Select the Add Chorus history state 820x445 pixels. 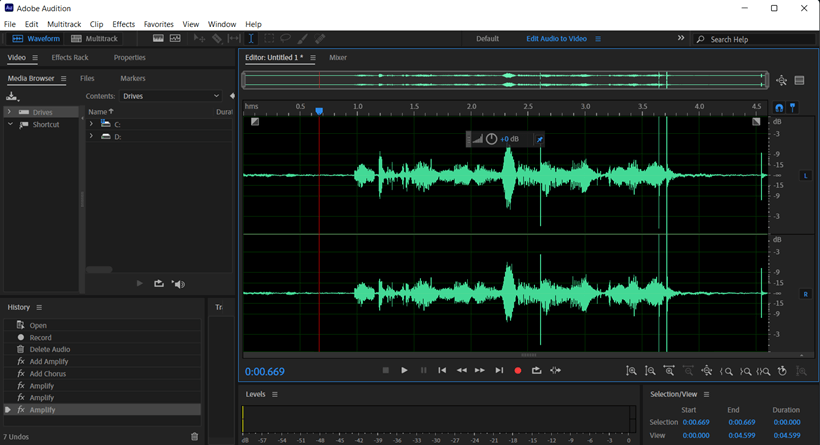tap(102, 374)
